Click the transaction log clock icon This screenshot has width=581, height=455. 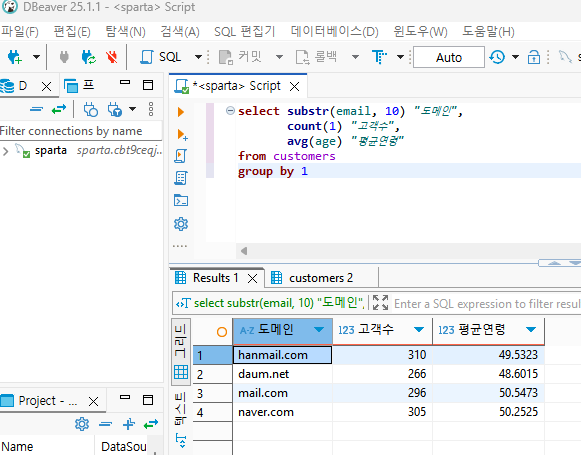(497, 57)
